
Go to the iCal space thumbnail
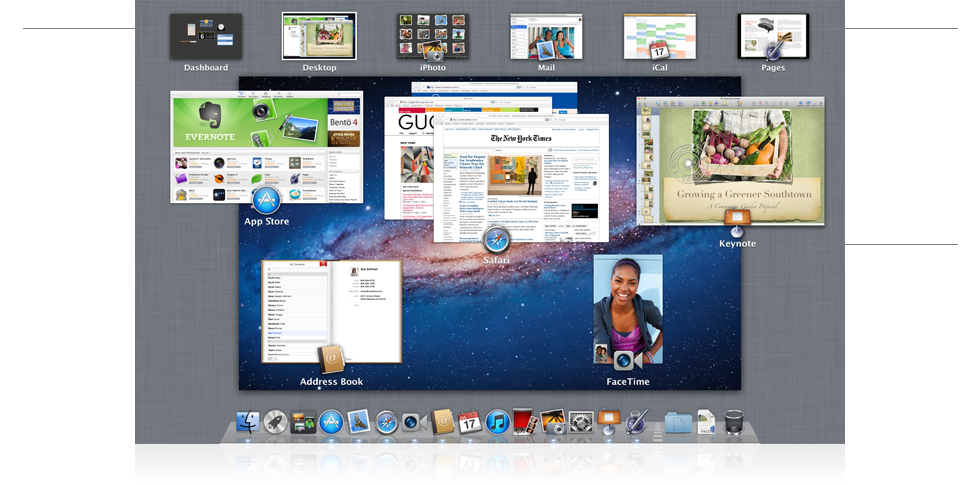coord(660,37)
